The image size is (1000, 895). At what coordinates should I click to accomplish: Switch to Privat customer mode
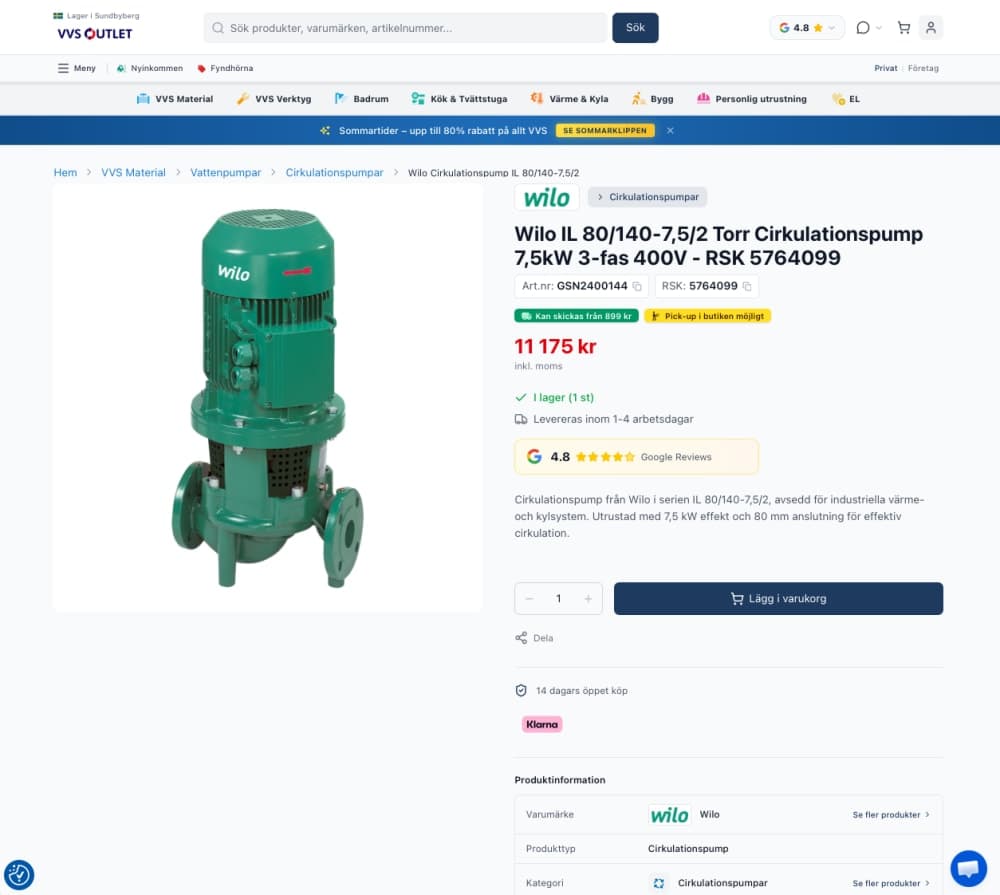pos(885,68)
